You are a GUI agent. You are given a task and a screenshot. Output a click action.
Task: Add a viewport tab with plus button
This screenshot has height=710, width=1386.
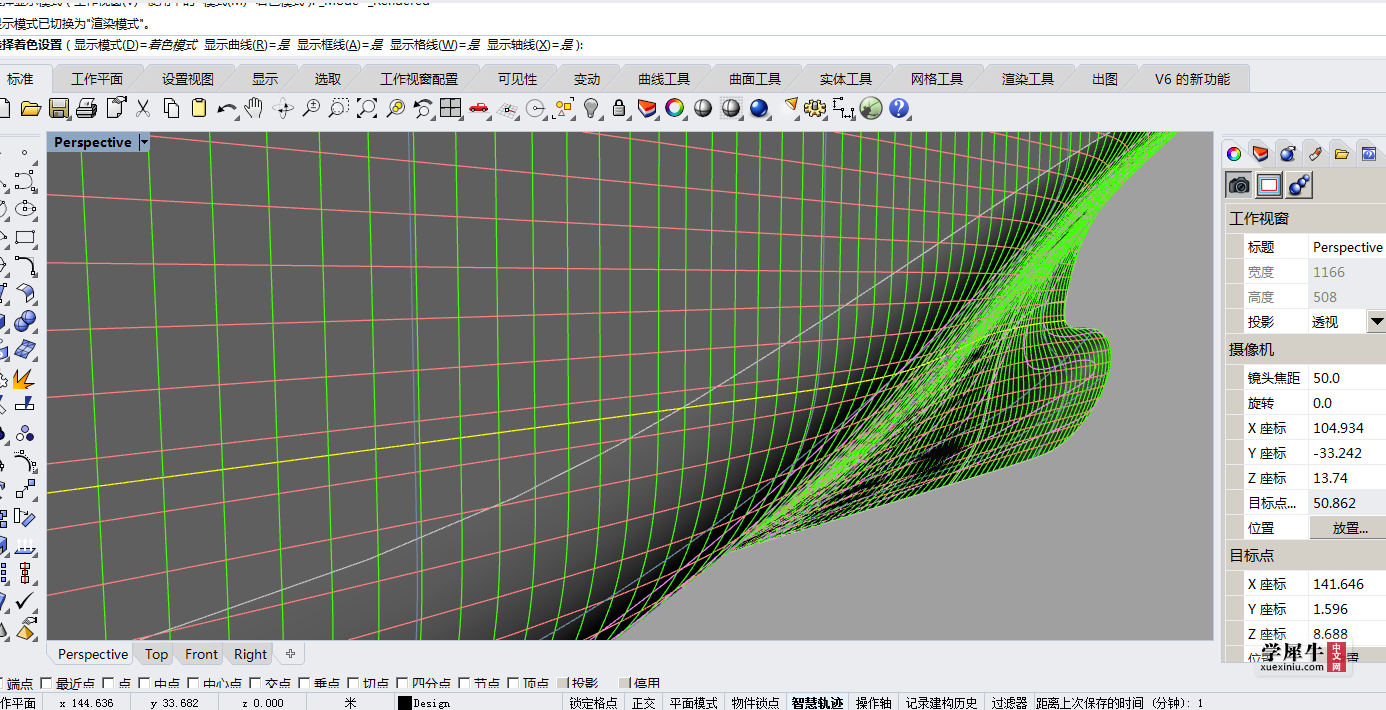(290, 654)
